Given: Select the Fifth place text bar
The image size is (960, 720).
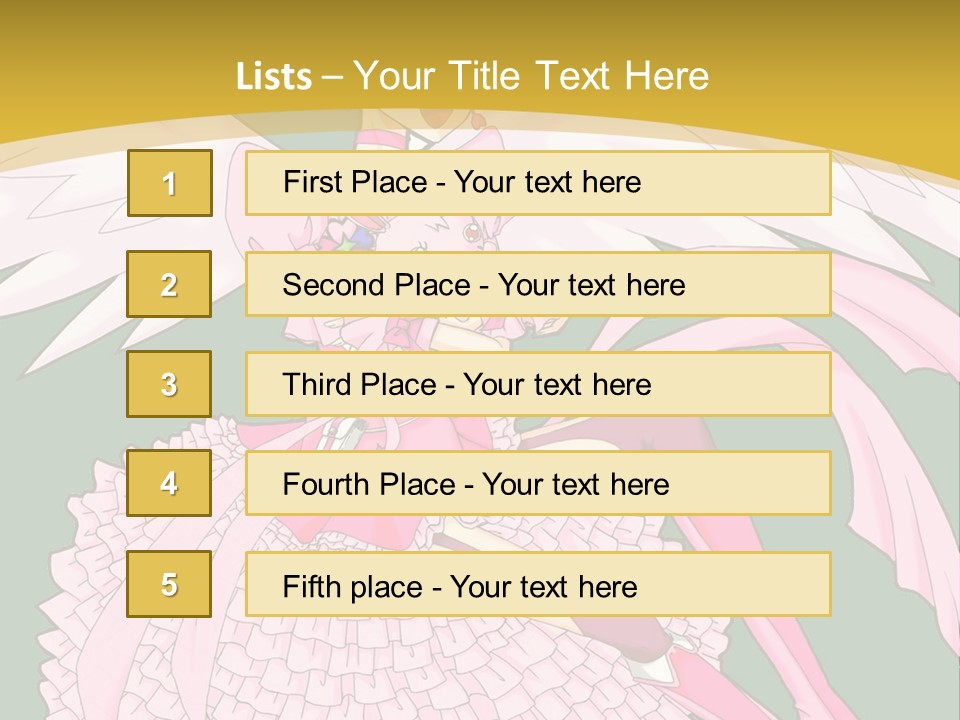Looking at the screenshot, I should click(x=538, y=584).
